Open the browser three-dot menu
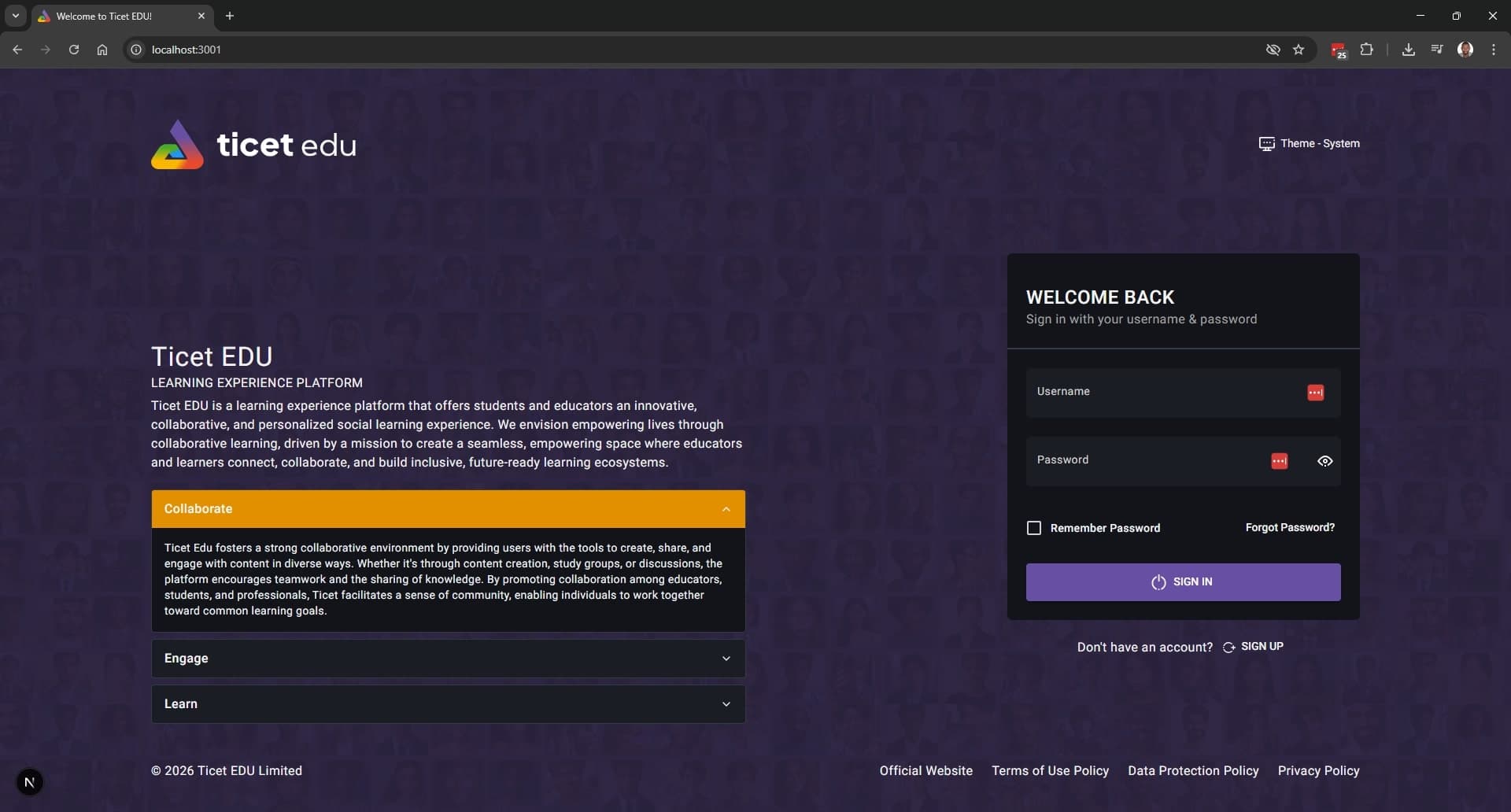The image size is (1511, 812). tap(1494, 50)
